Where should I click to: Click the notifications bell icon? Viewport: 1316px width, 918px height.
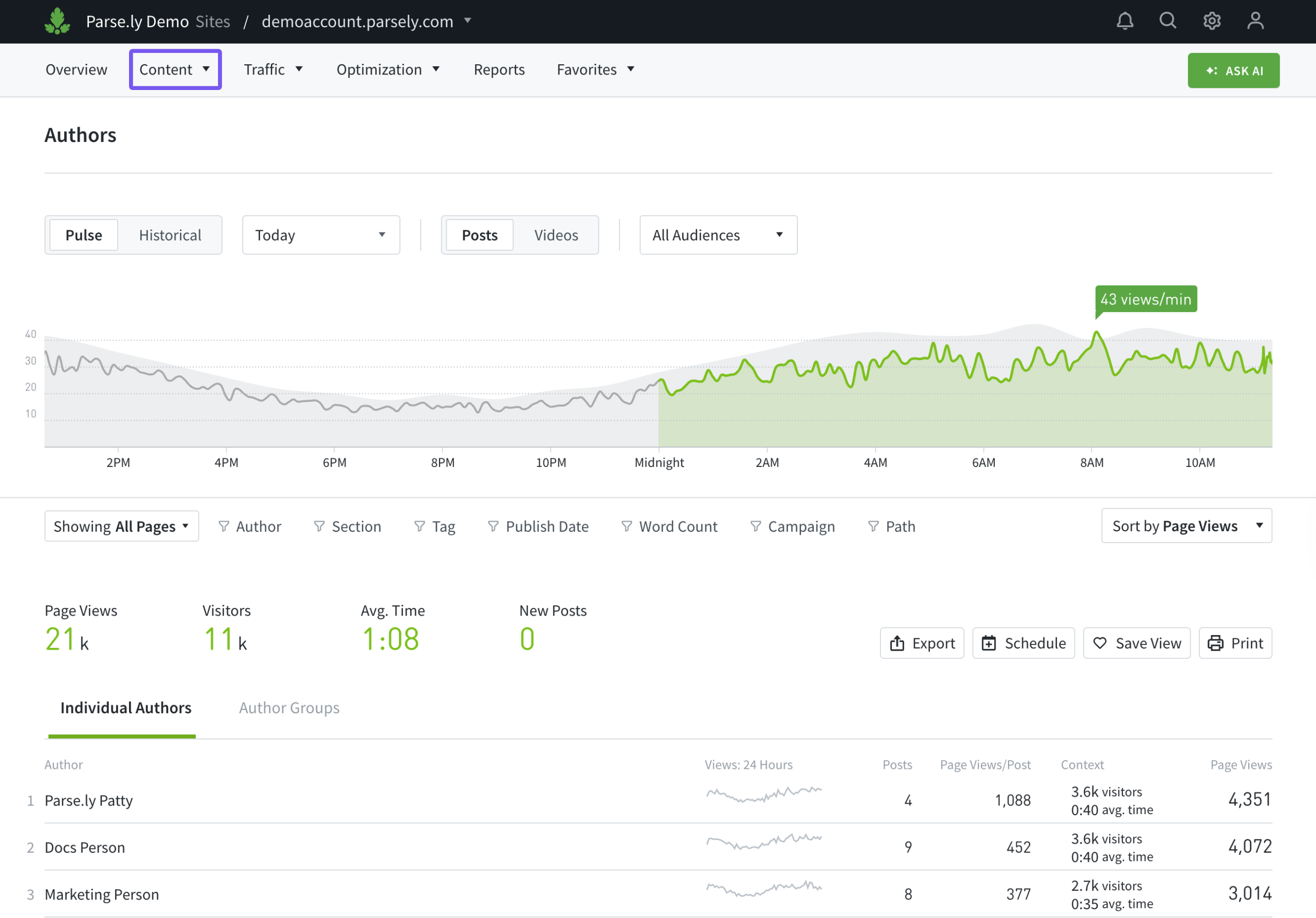pyautogui.click(x=1125, y=21)
